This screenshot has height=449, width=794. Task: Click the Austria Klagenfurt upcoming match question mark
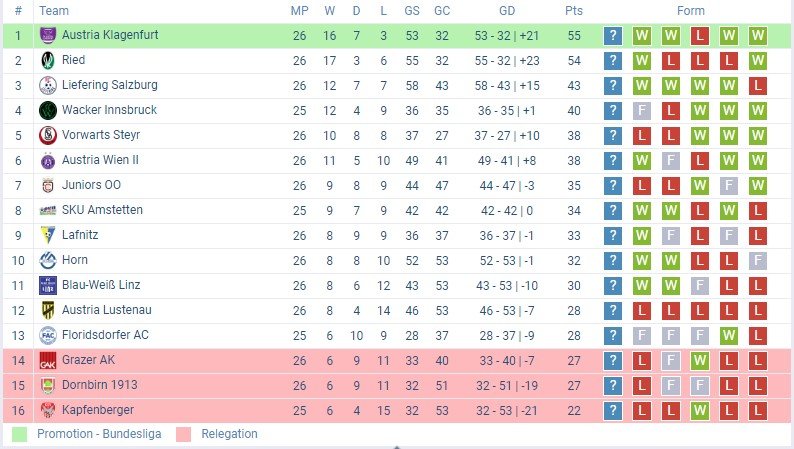(x=613, y=35)
